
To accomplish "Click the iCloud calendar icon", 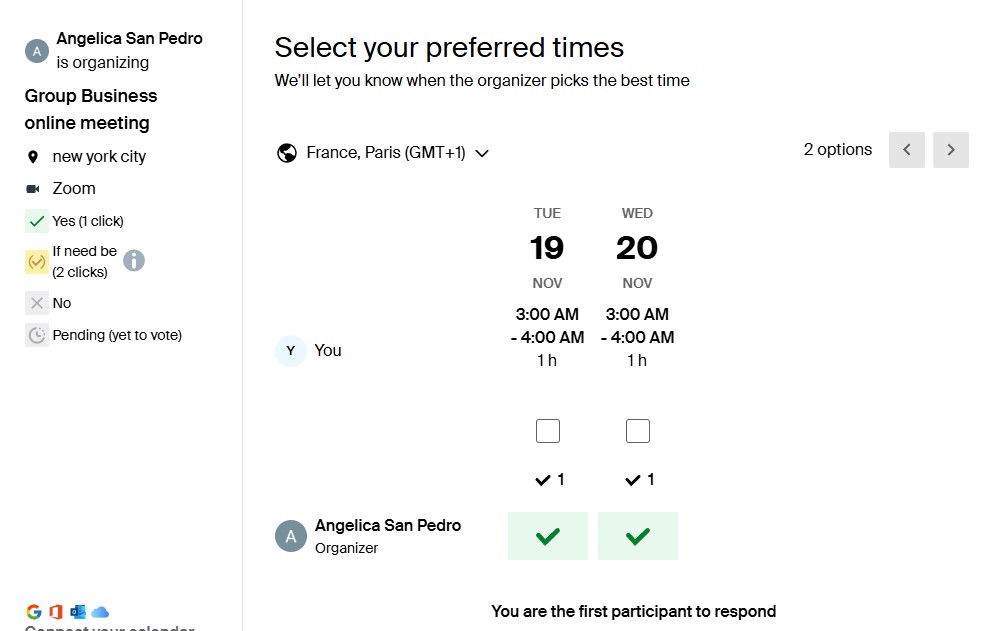I will point(100,612).
